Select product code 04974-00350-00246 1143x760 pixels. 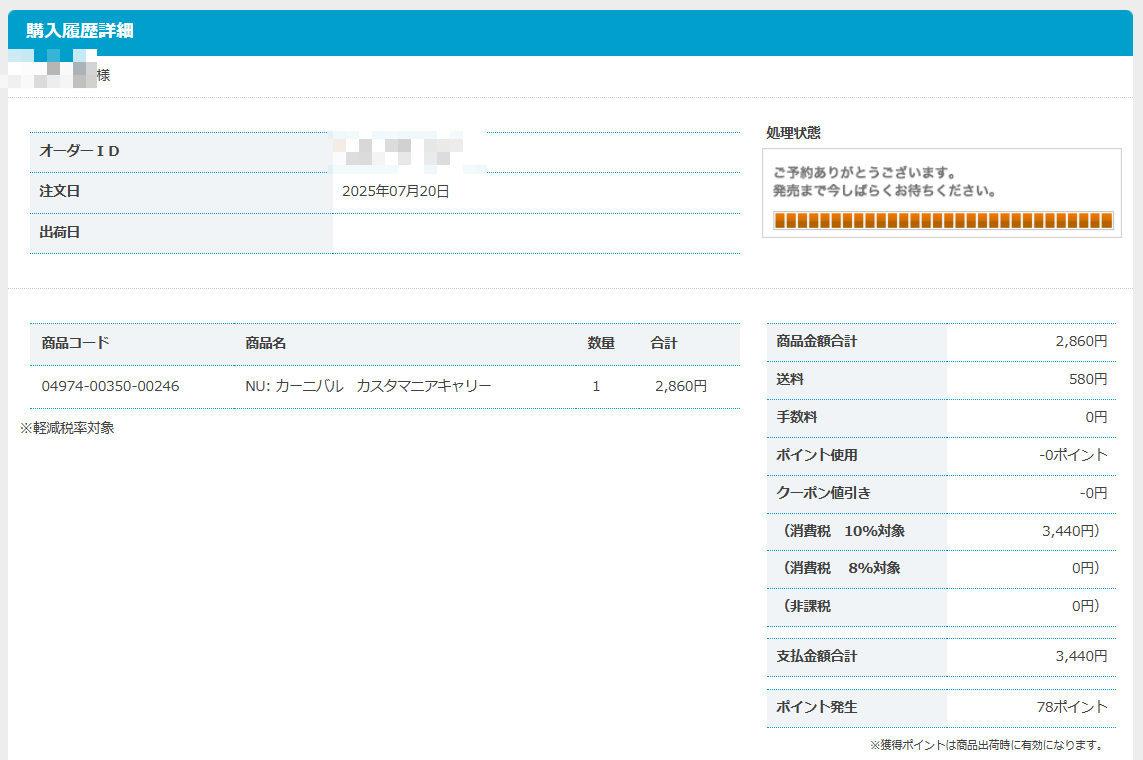110,386
